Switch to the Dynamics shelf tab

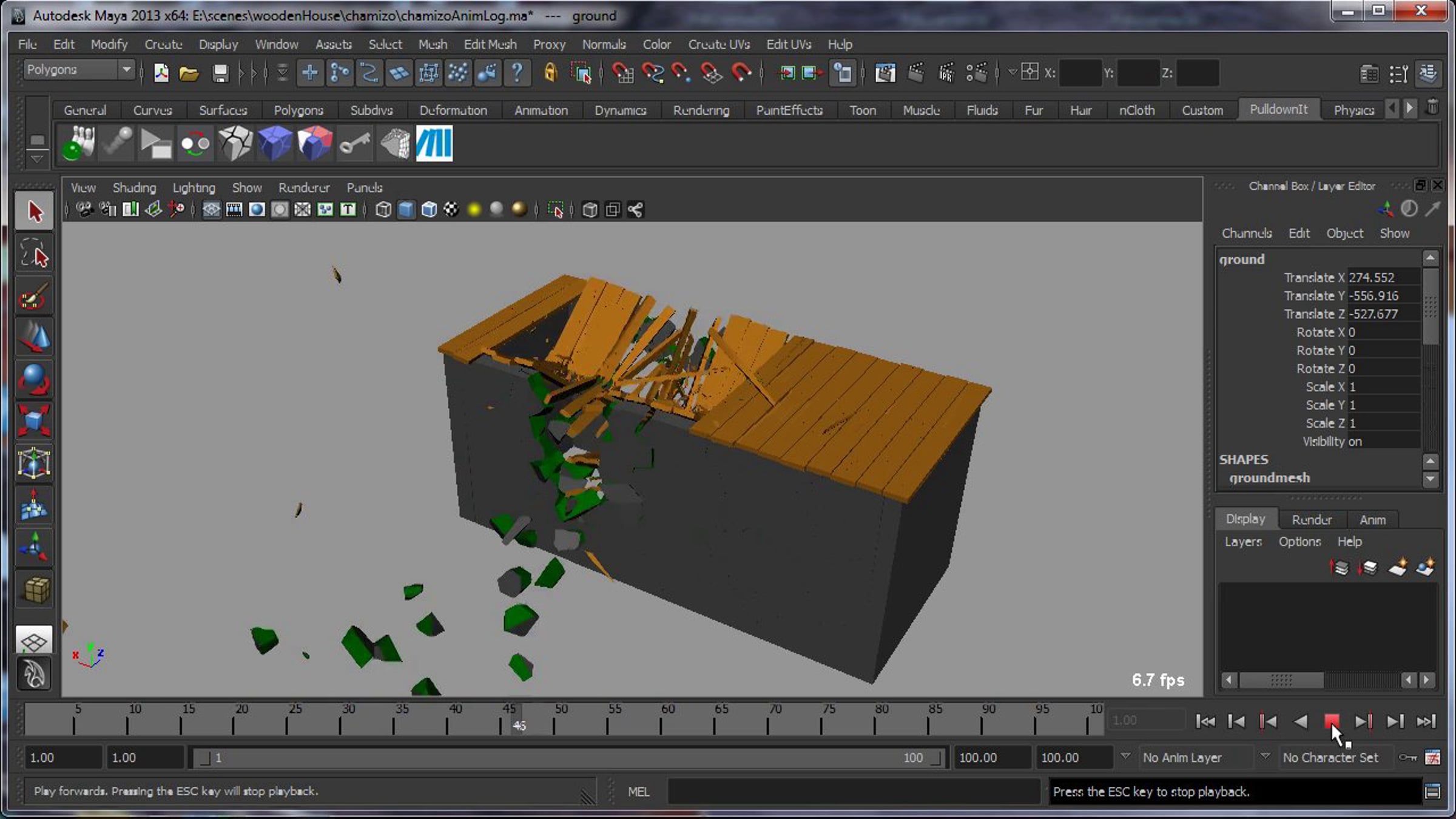(x=620, y=110)
